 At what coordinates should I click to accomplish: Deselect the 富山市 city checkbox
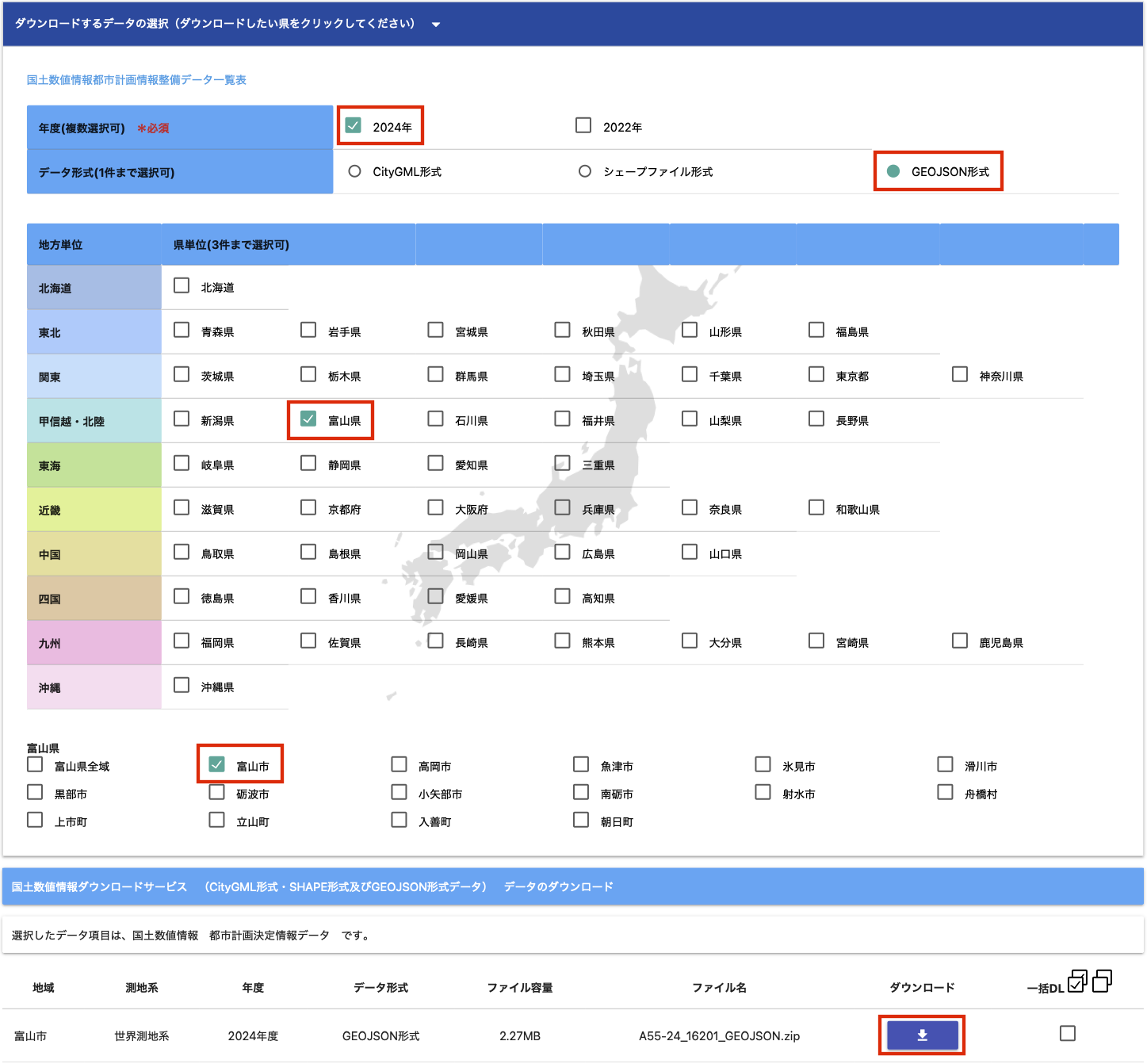tap(216, 764)
